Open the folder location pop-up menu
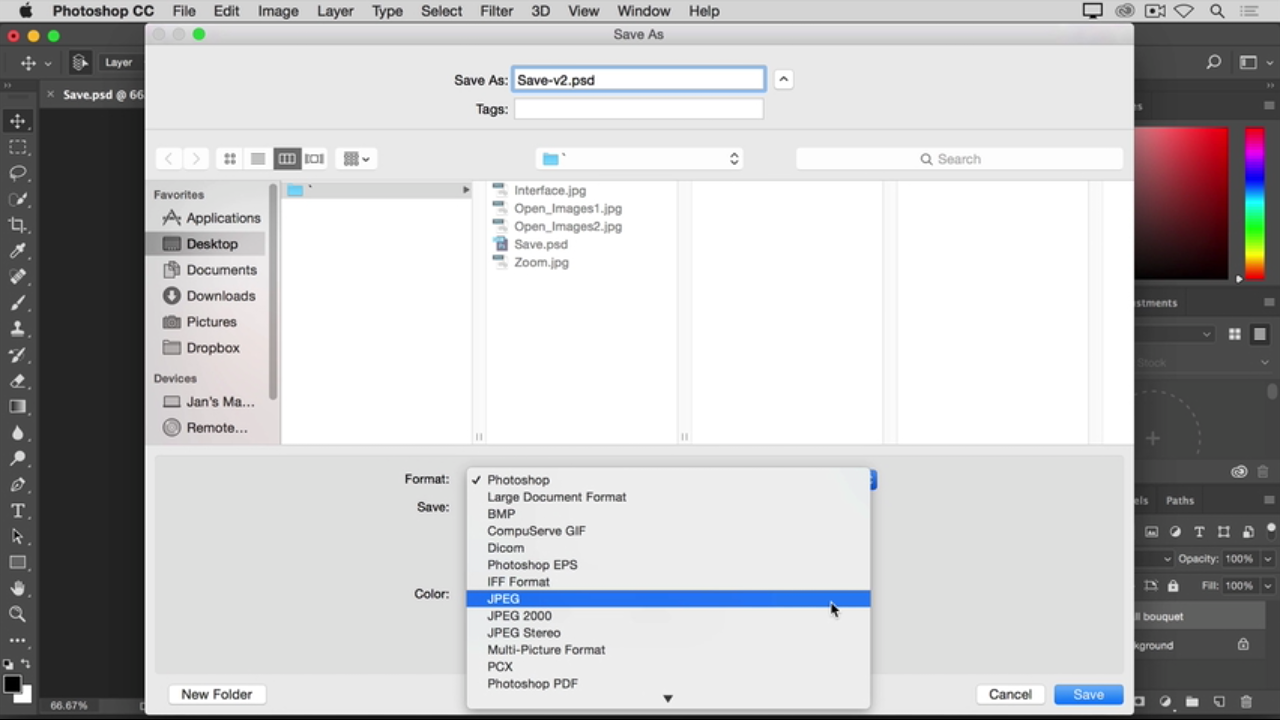 click(x=640, y=159)
